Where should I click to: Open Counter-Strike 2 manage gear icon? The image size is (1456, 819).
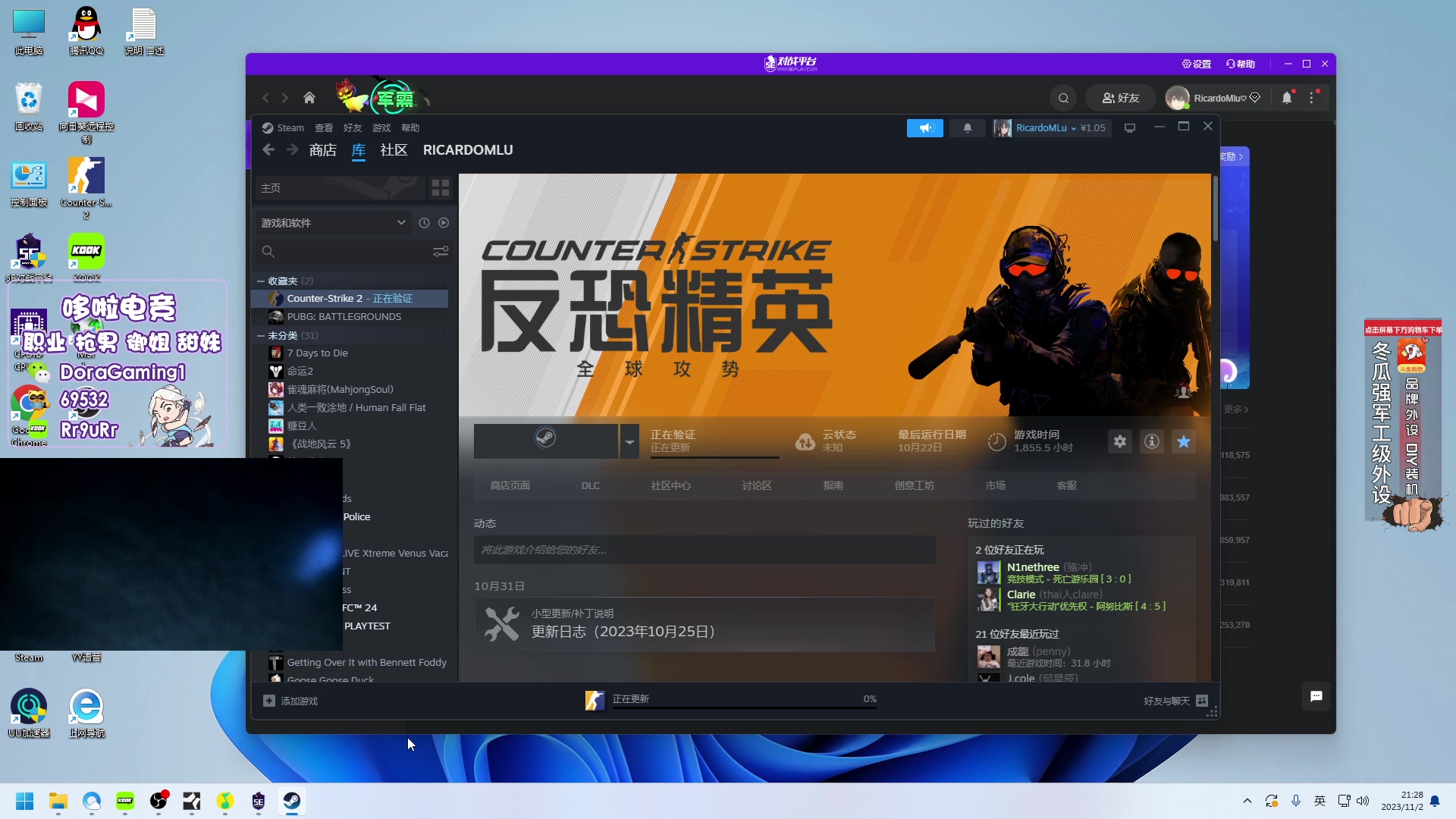pyautogui.click(x=1120, y=441)
